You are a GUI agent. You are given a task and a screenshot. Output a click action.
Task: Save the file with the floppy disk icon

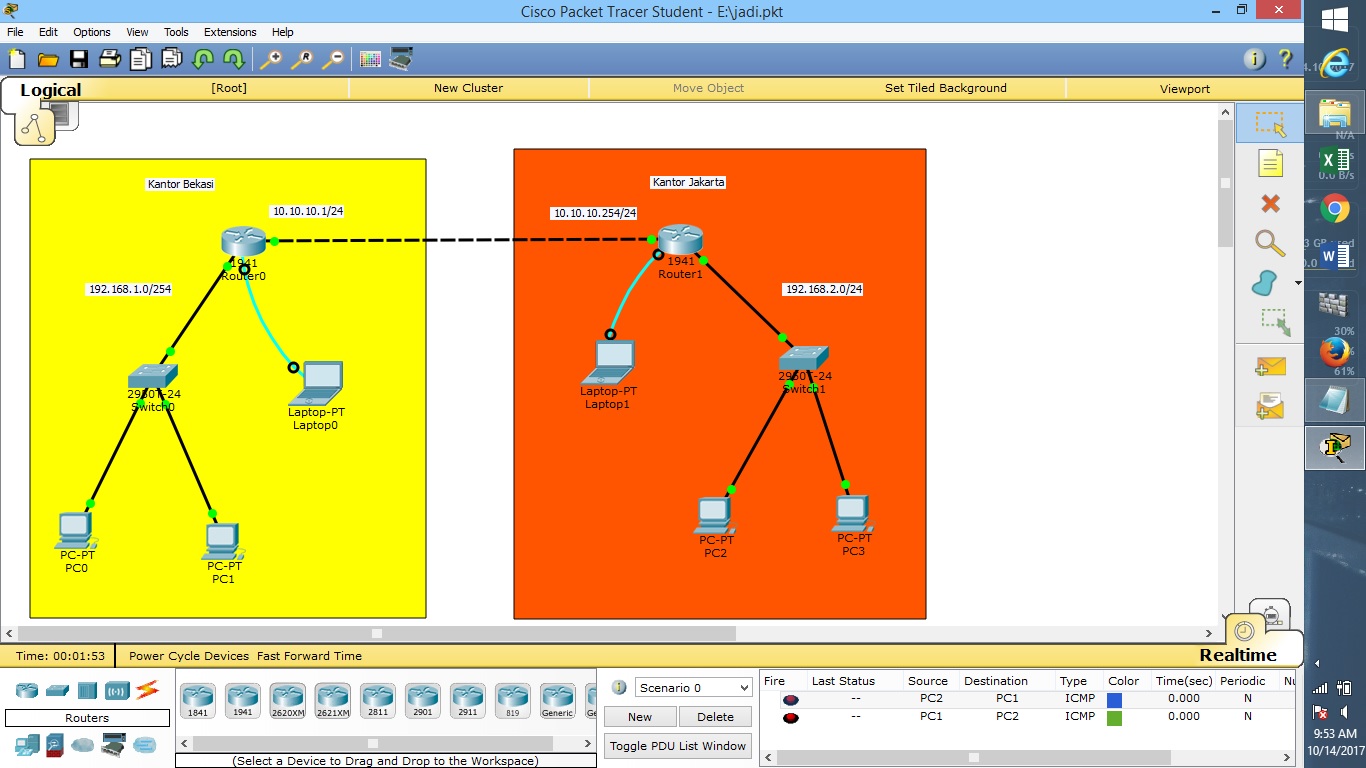[x=78, y=59]
